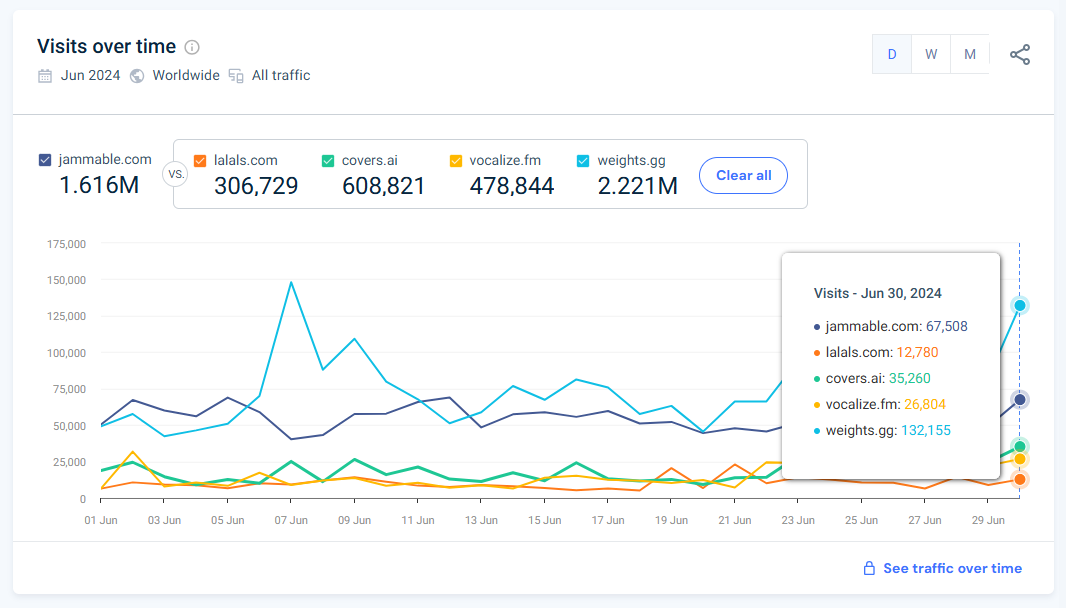
Task: Click the Clear all button
Action: (x=743, y=175)
